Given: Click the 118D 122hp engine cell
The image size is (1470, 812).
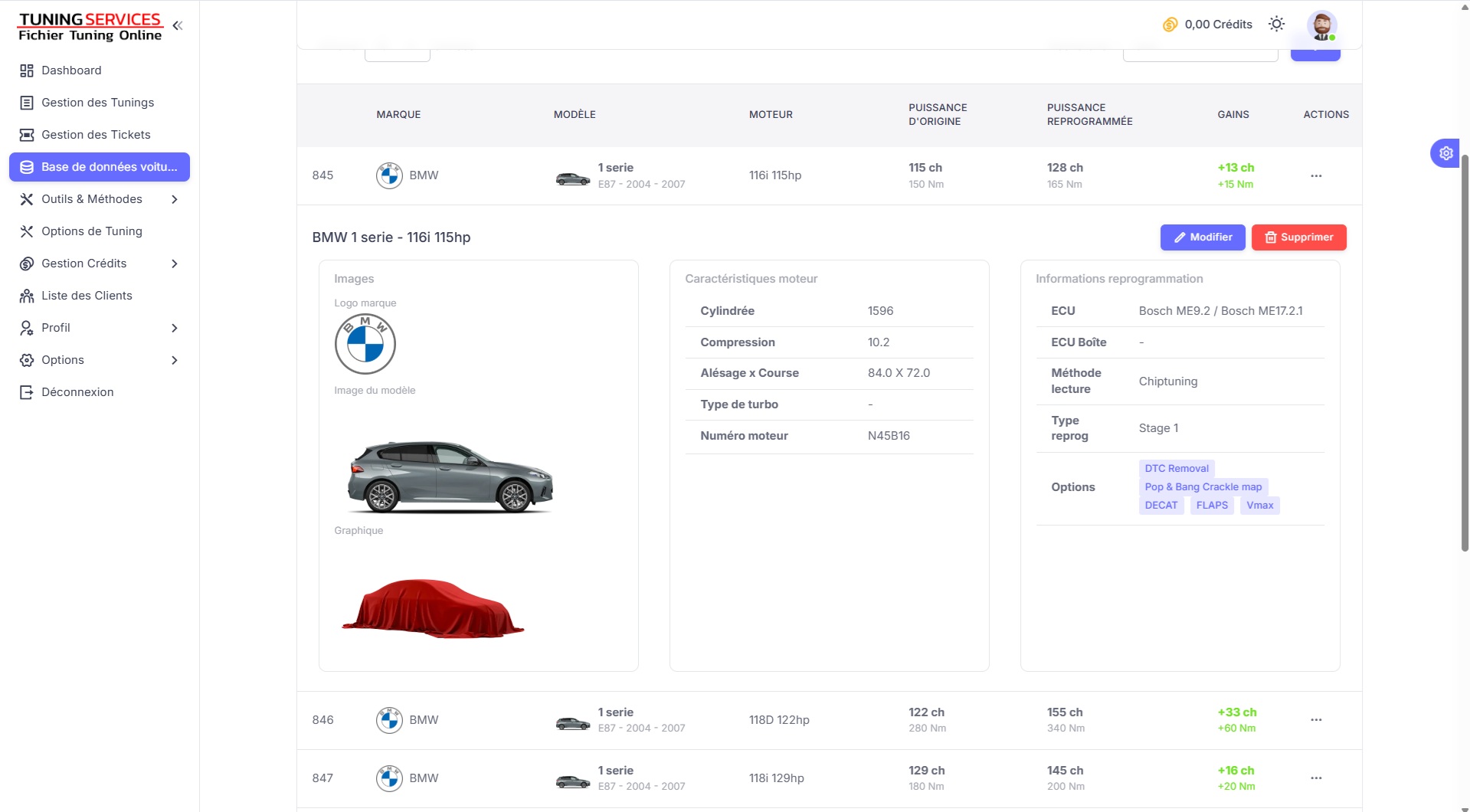Looking at the screenshot, I should coord(779,720).
